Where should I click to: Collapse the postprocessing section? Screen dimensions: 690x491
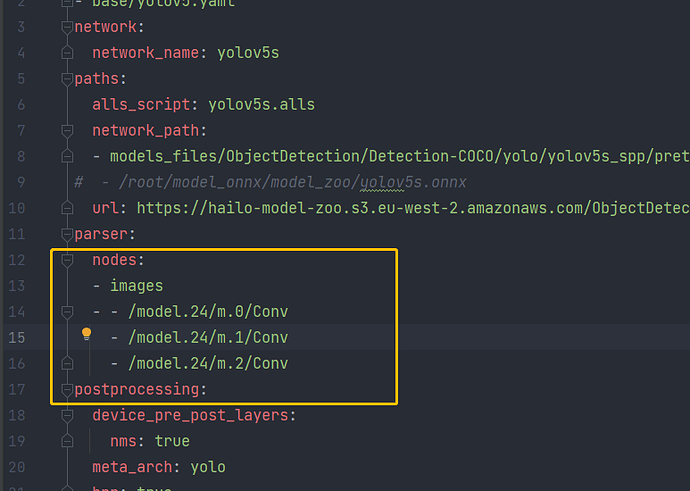pyautogui.click(x=67, y=389)
